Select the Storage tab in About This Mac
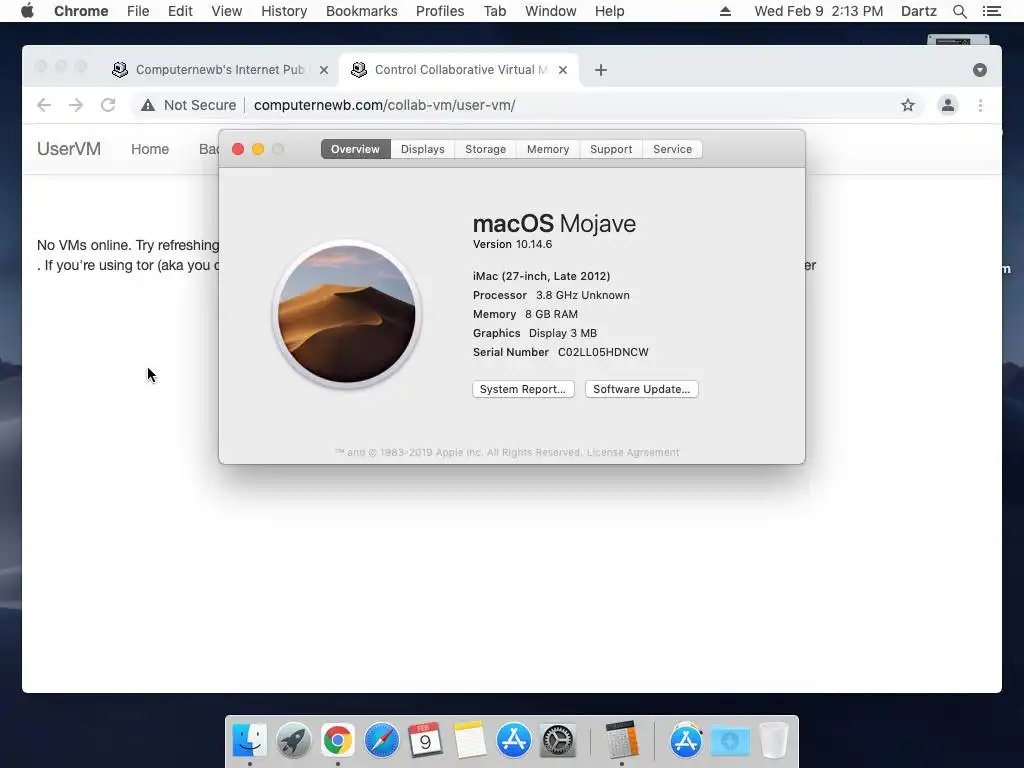 [485, 149]
